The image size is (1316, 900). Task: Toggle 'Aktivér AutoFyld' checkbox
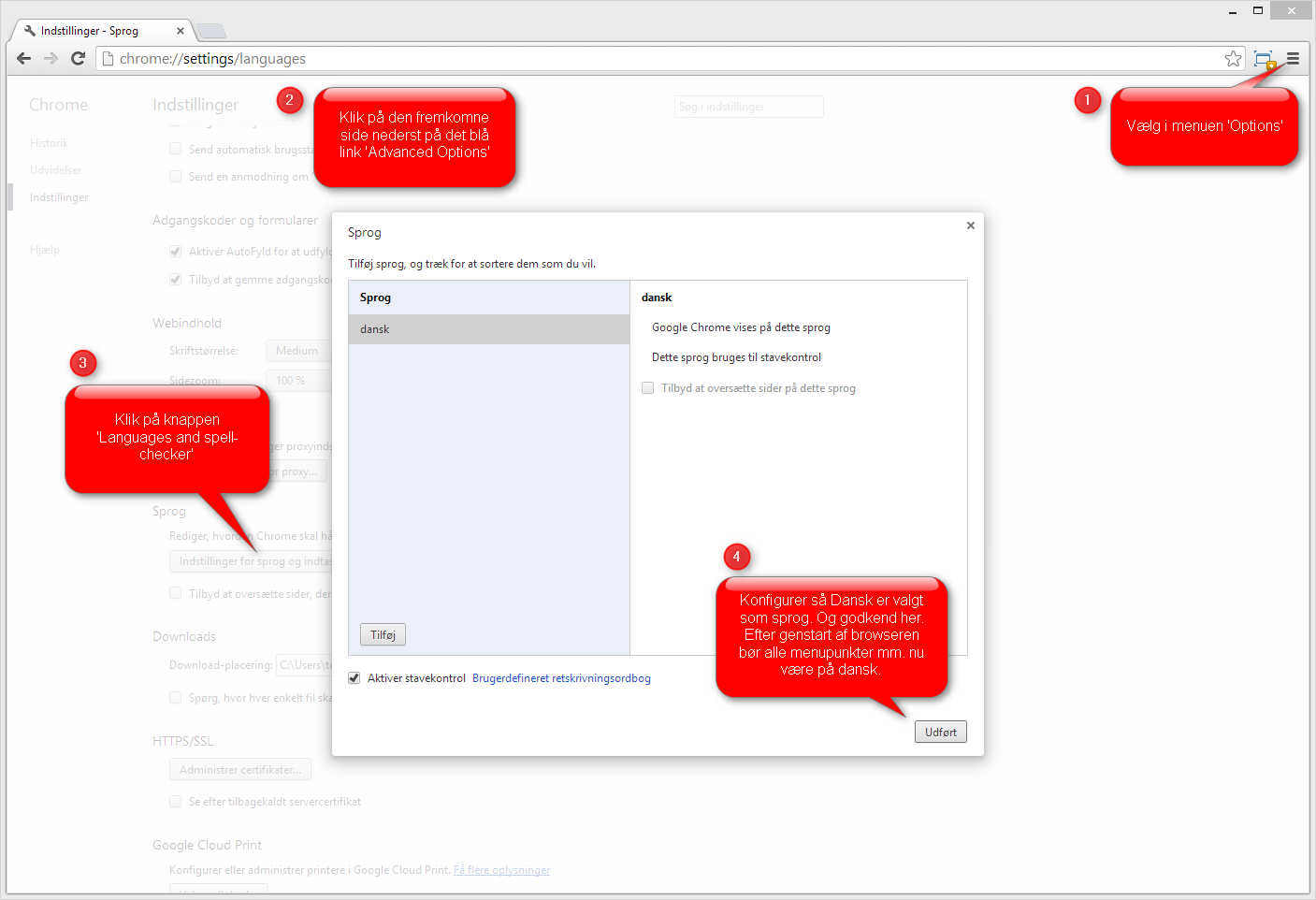pyautogui.click(x=175, y=252)
